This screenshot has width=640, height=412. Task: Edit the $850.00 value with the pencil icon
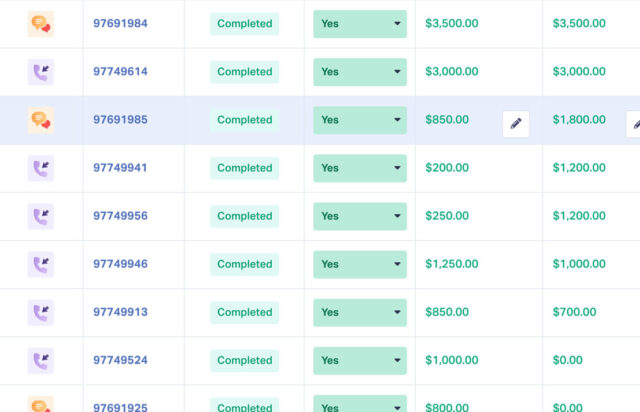click(516, 124)
